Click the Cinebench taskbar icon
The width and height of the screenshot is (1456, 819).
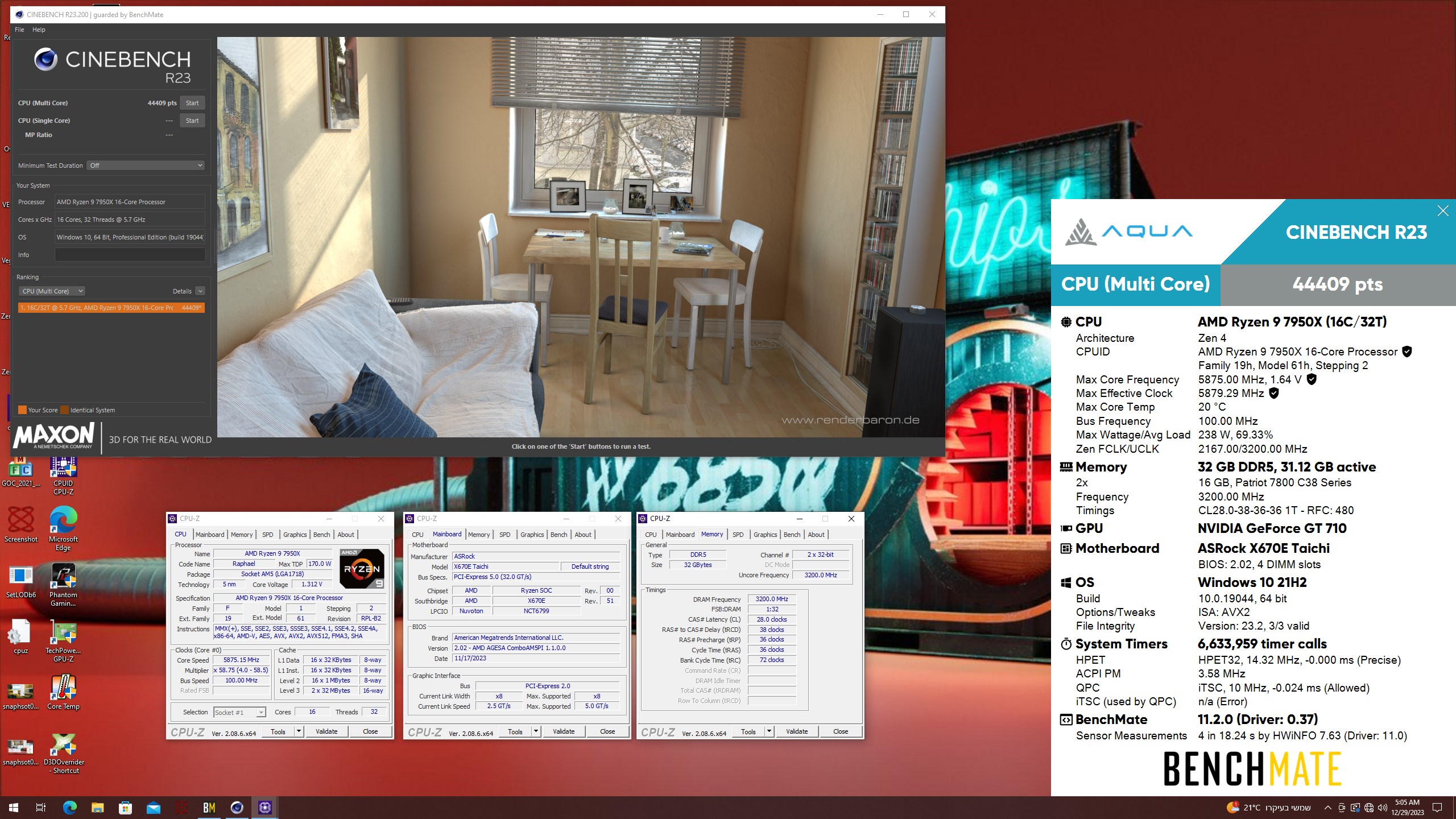[237, 807]
